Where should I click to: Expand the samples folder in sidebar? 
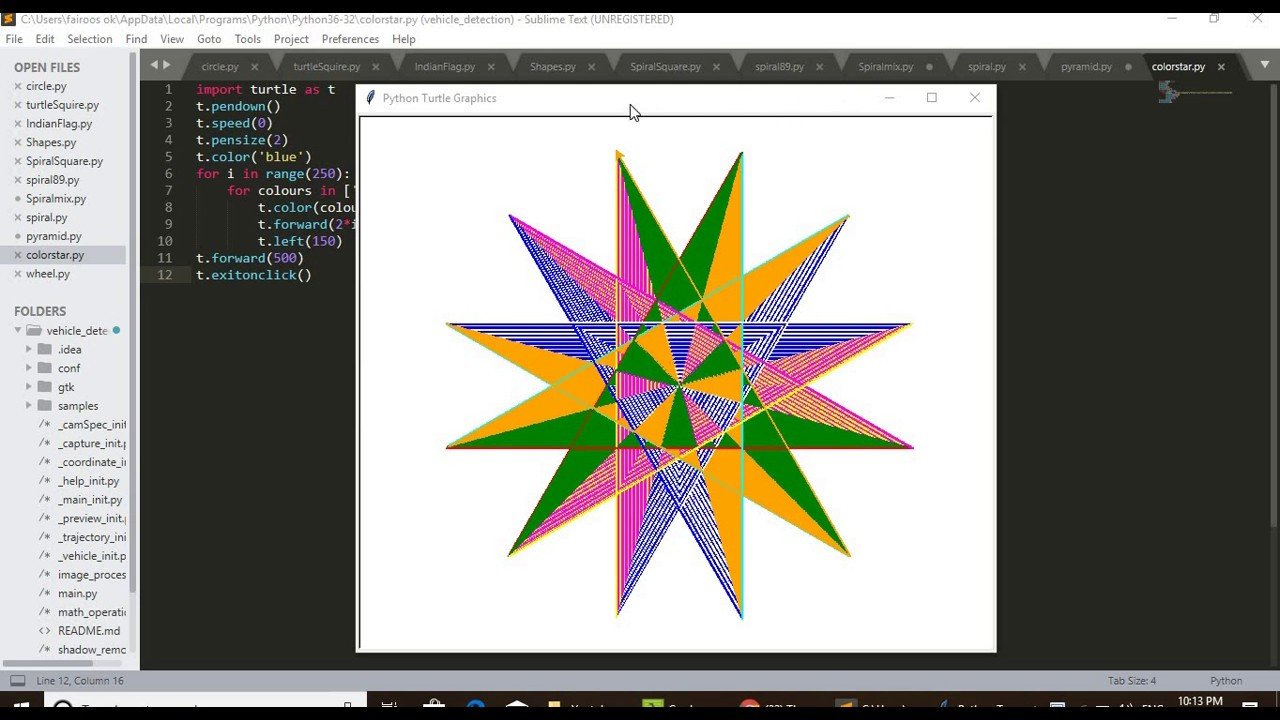tap(29, 406)
